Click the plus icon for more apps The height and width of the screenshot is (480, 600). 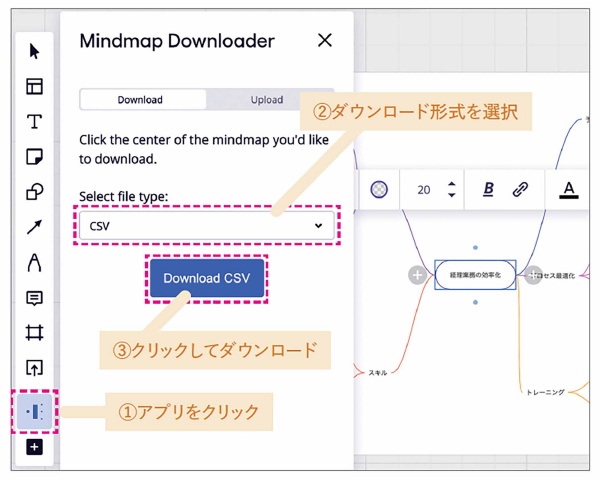pos(35,447)
